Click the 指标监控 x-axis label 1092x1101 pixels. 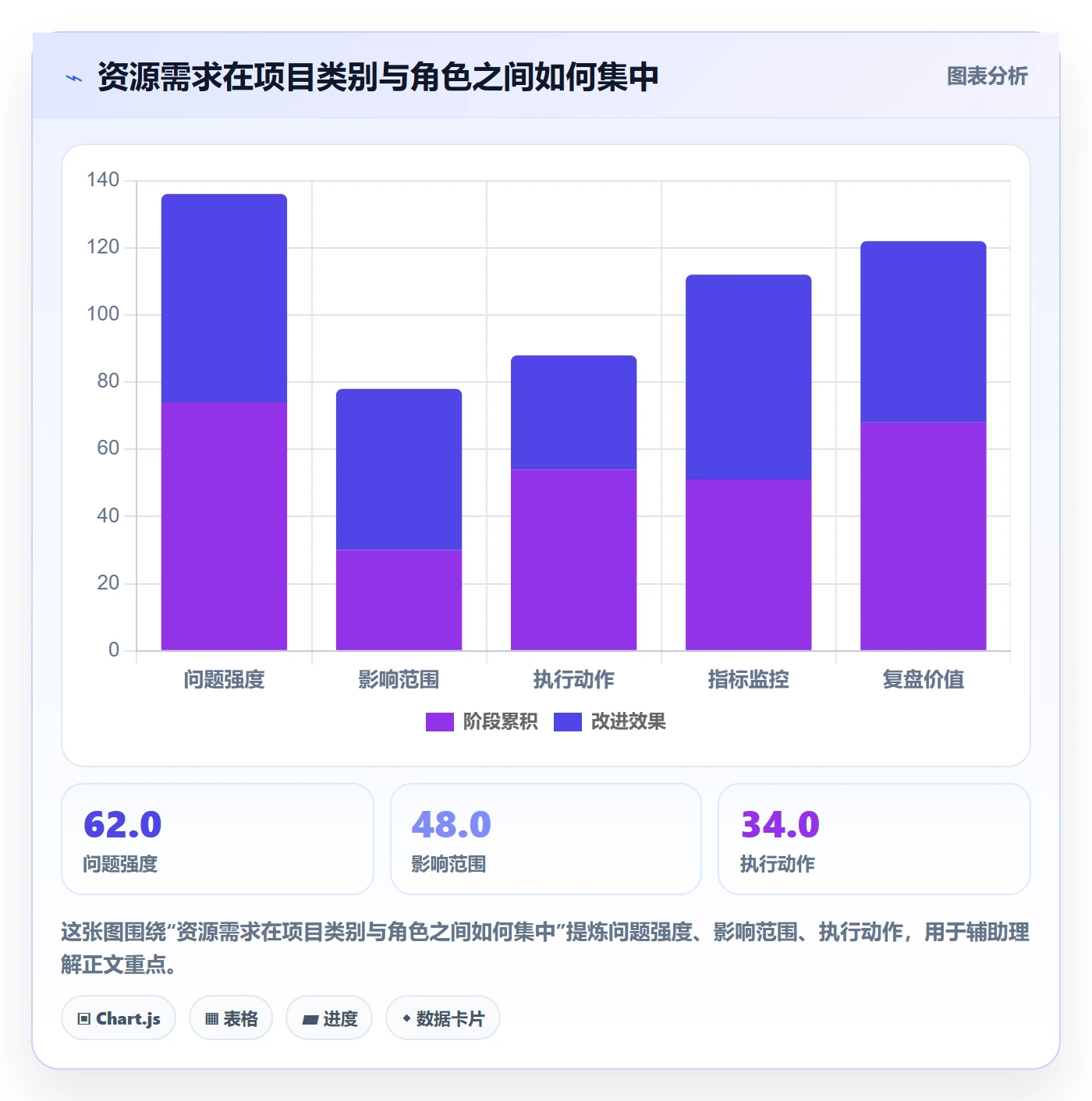pos(748,680)
